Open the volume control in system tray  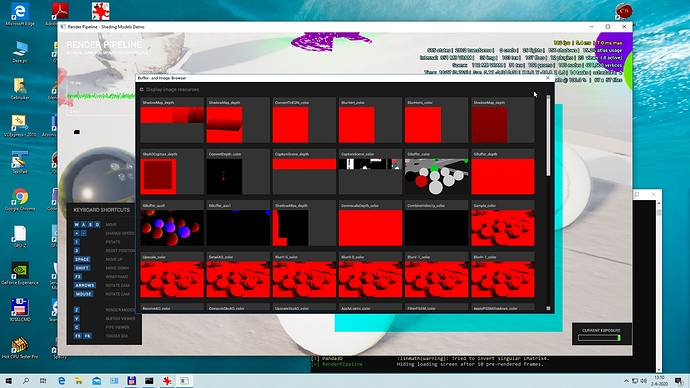(x=643, y=381)
